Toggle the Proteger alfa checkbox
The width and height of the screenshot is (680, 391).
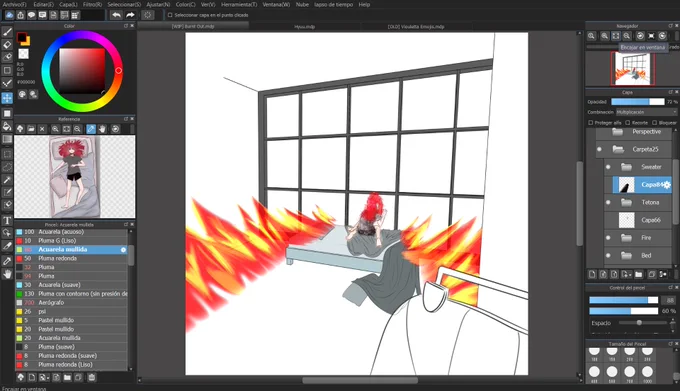591,123
